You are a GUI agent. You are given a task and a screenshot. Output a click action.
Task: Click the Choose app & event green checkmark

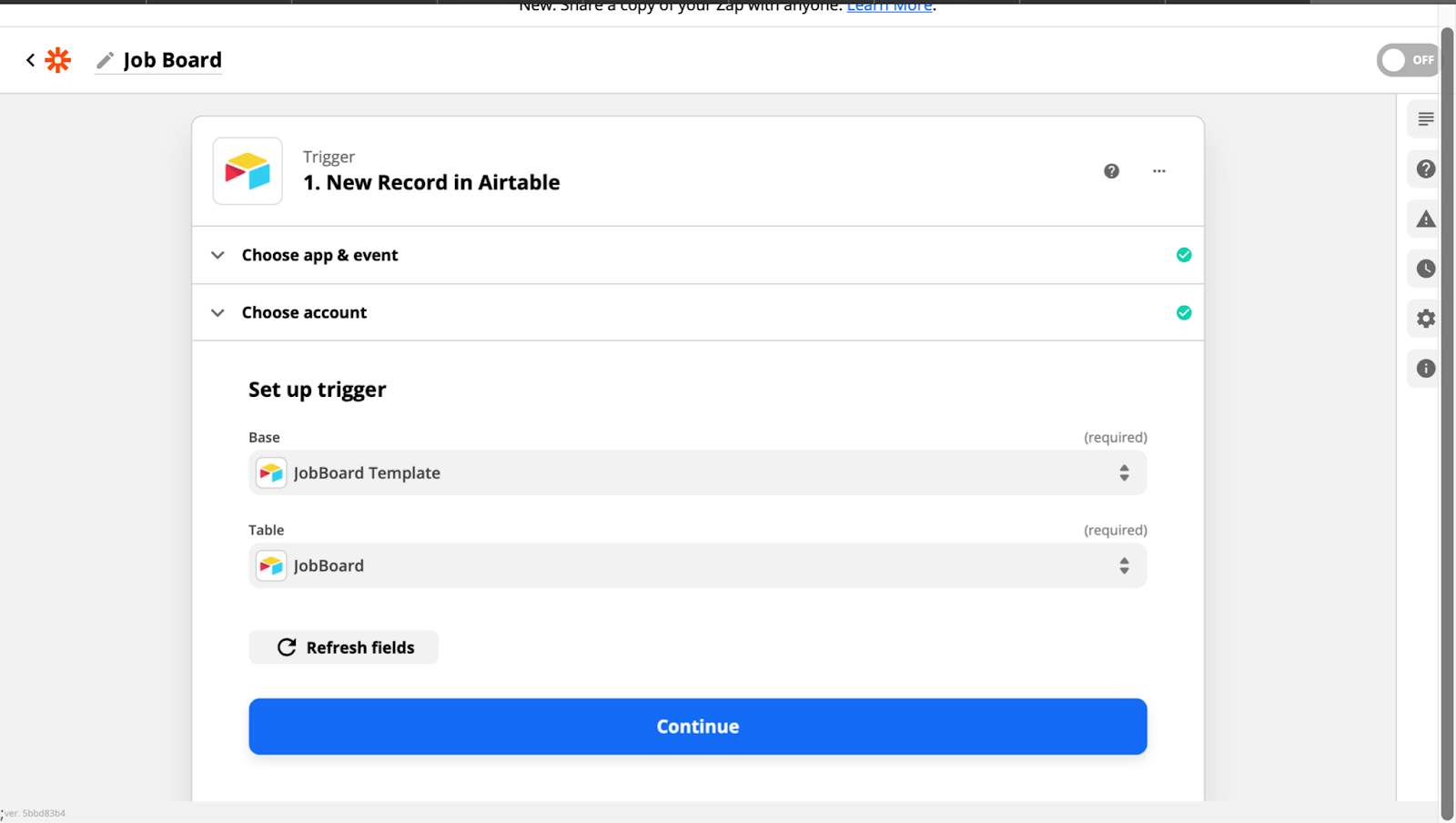pos(1183,255)
